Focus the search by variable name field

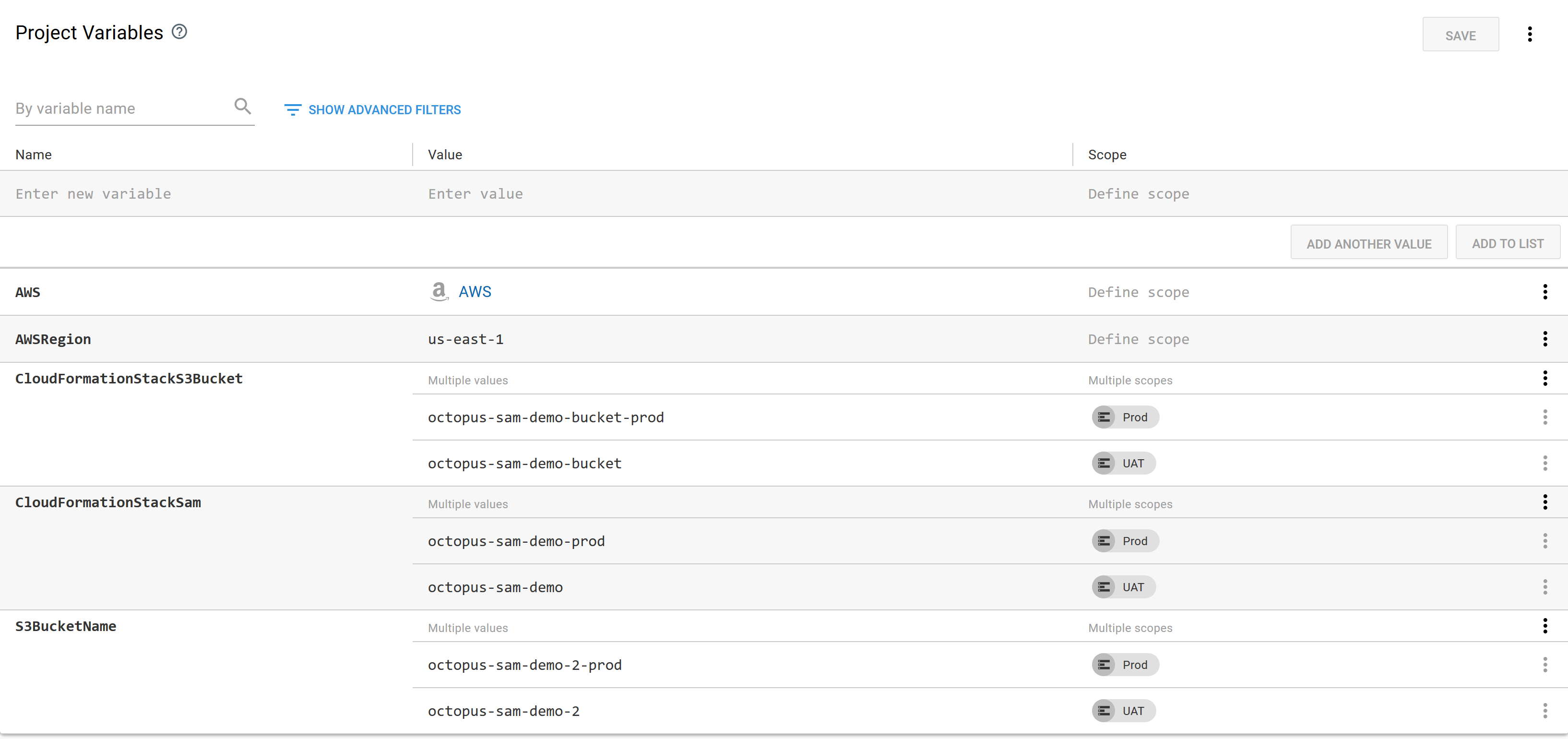(122, 109)
